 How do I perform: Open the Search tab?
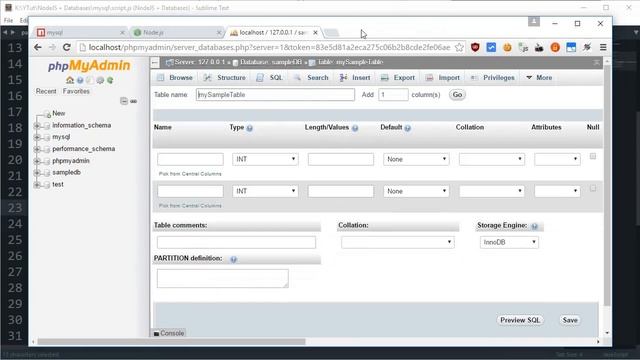(x=311, y=78)
